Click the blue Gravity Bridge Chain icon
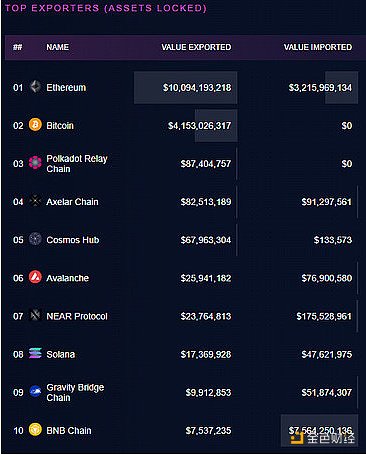The image size is (366, 455). click(x=35, y=391)
